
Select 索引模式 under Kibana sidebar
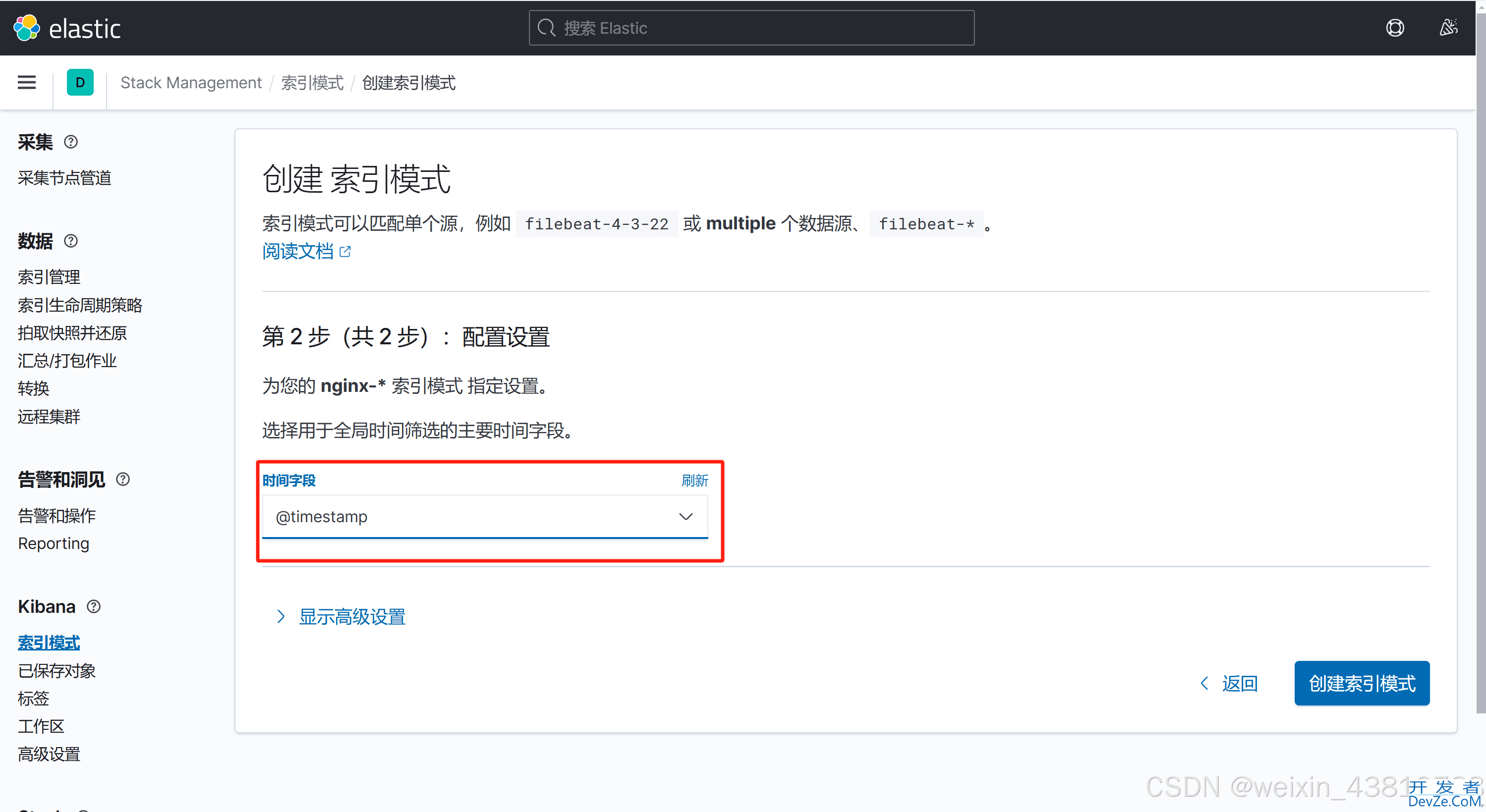coord(49,643)
